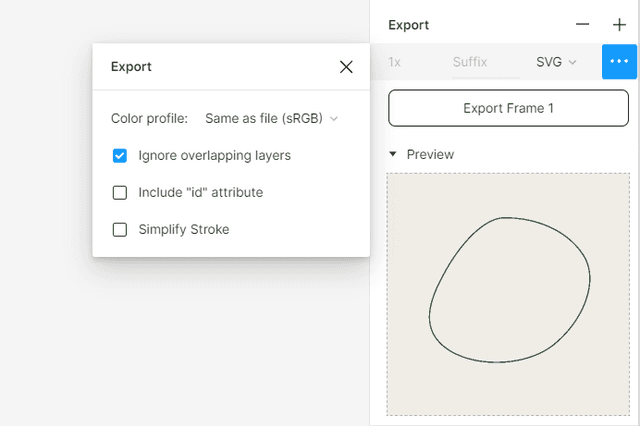Open the Color profile dropdown
The height and width of the screenshot is (426, 640).
tap(271, 118)
